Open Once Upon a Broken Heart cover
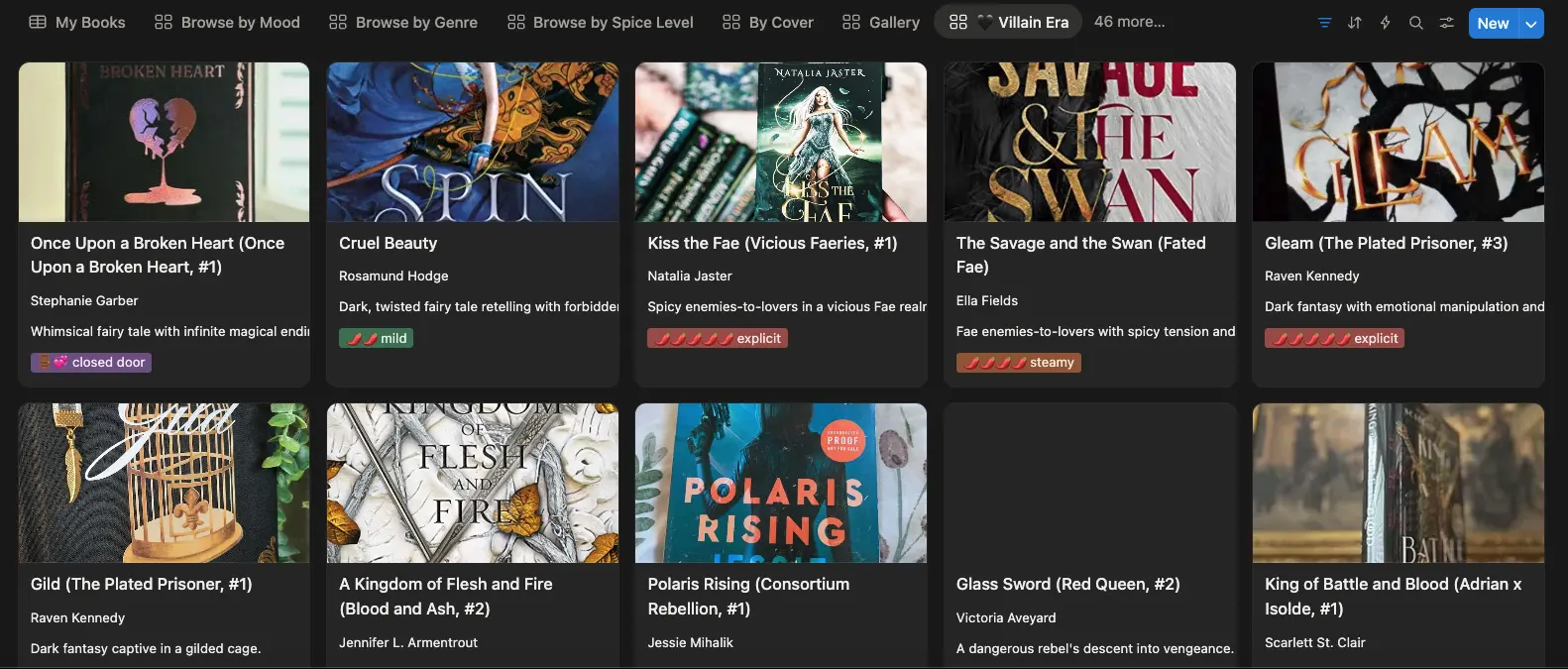Viewport: 1568px width, 669px height. point(164,142)
